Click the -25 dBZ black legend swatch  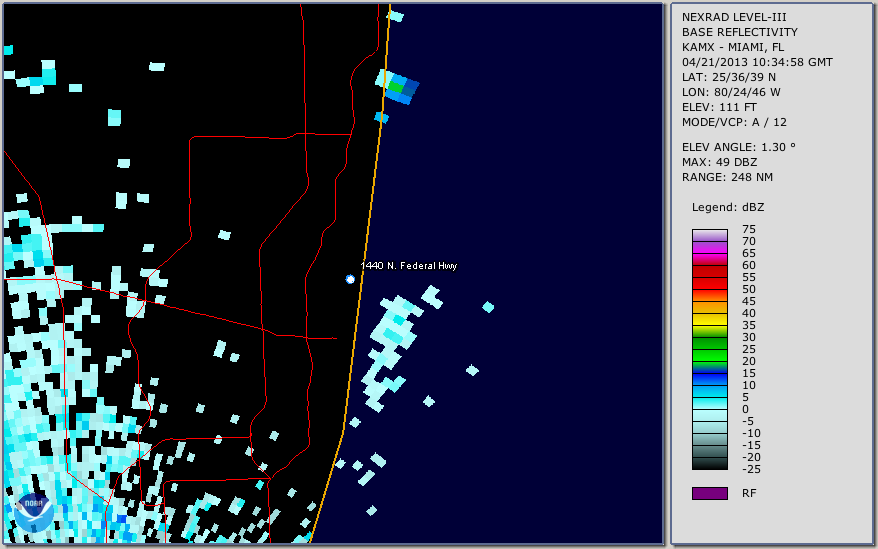(709, 463)
